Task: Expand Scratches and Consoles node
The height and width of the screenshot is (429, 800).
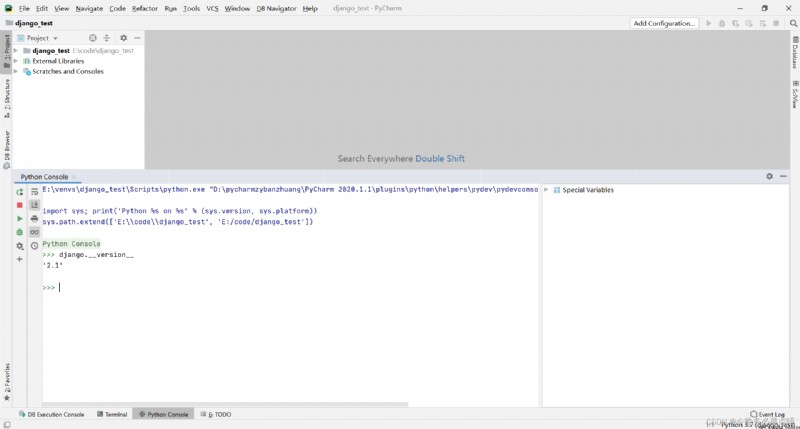Action: (16, 71)
